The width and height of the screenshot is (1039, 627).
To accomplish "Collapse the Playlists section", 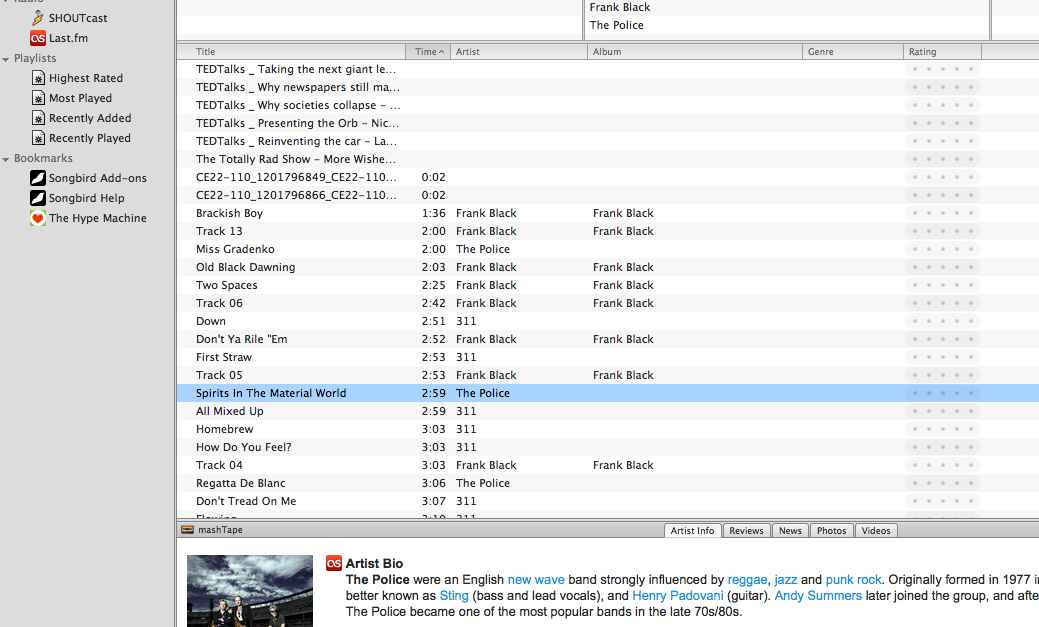I will (x=6, y=59).
